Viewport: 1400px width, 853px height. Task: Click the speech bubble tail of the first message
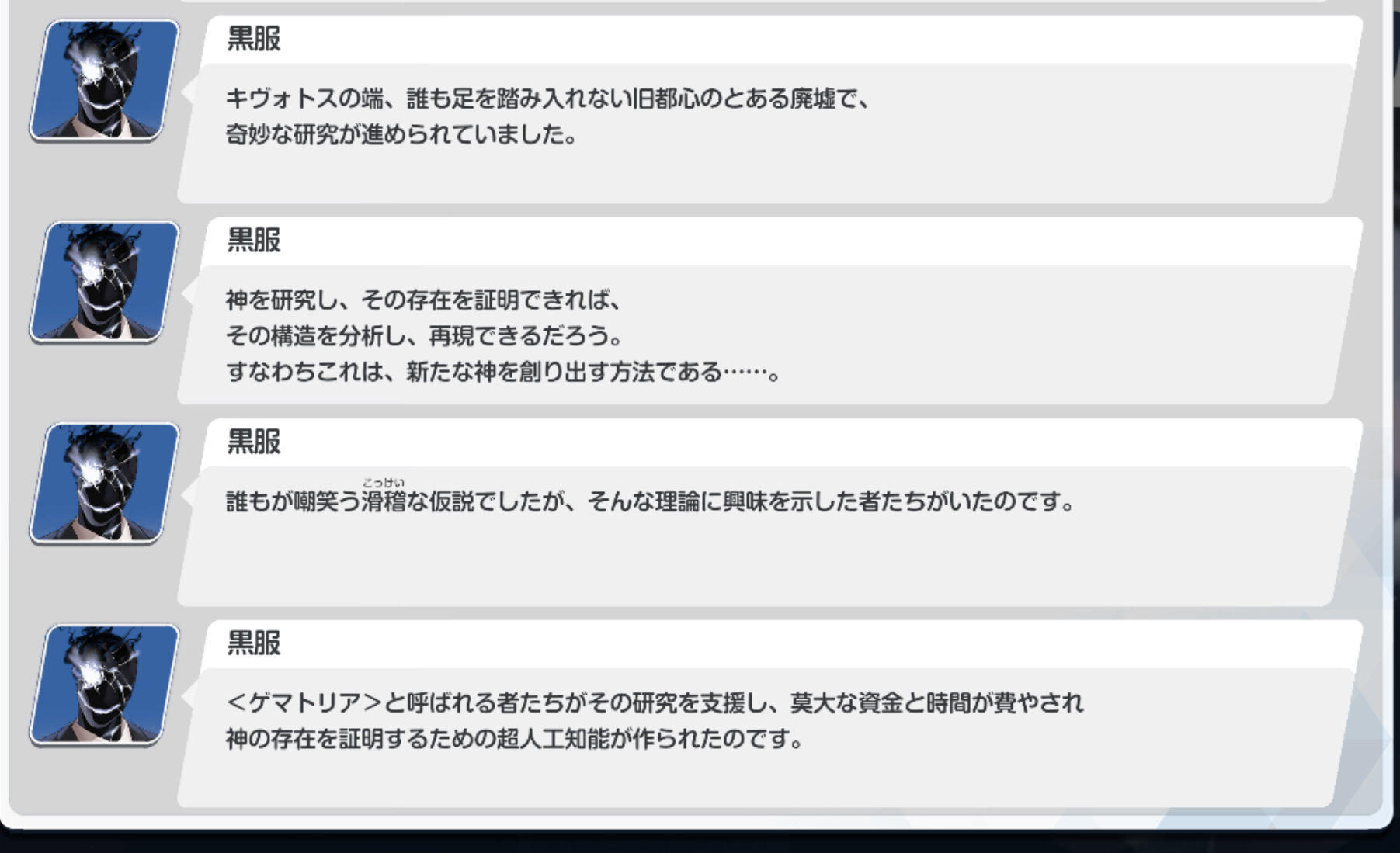[x=189, y=92]
